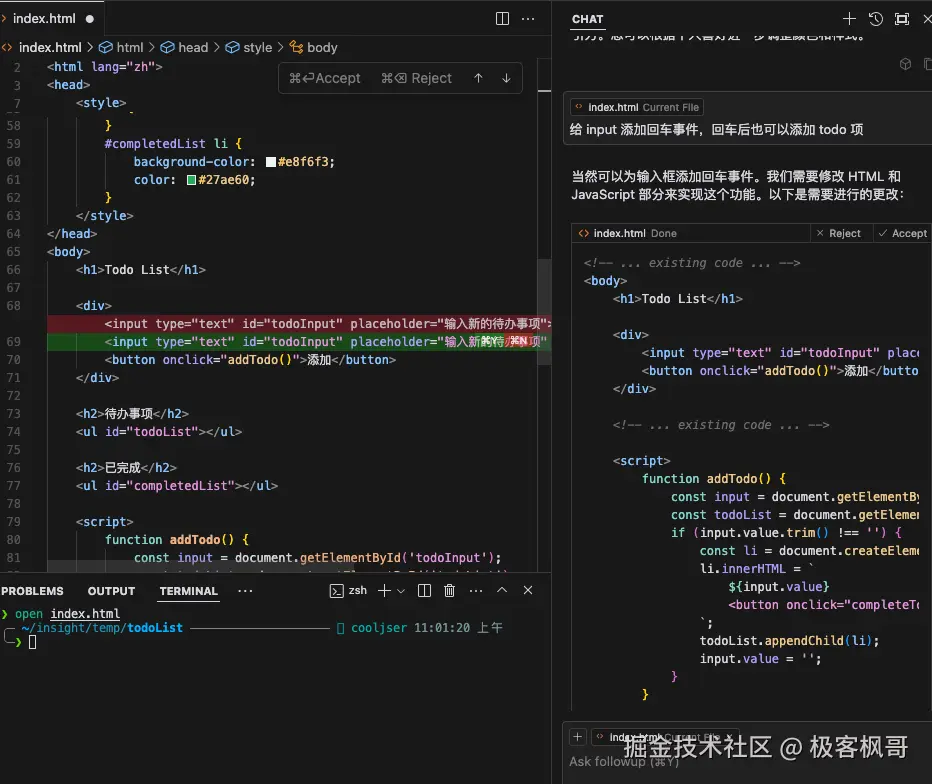932x784 pixels.
Task: Open color picker for #27ae60 swatch
Action: 191,180
